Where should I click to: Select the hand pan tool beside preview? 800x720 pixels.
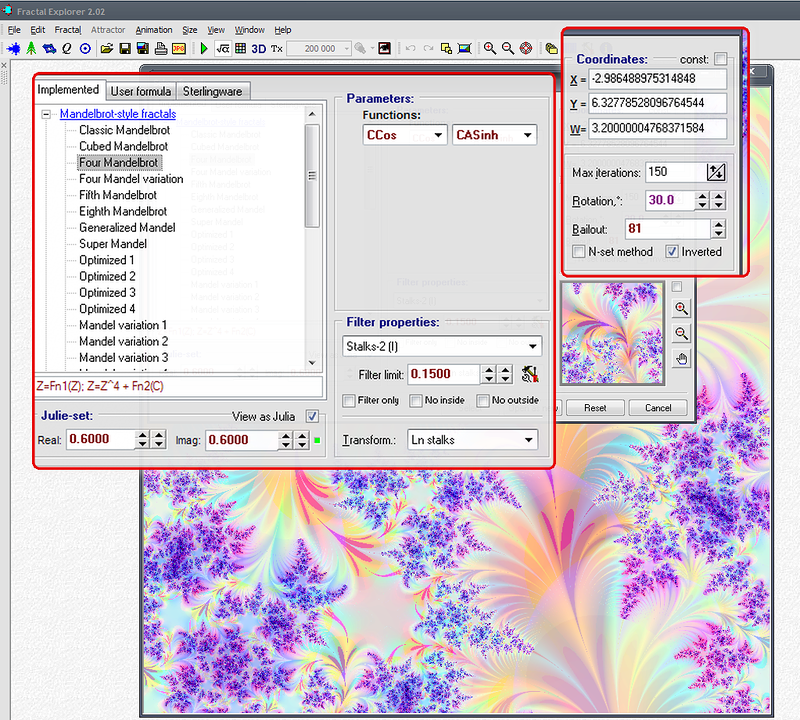(682, 359)
